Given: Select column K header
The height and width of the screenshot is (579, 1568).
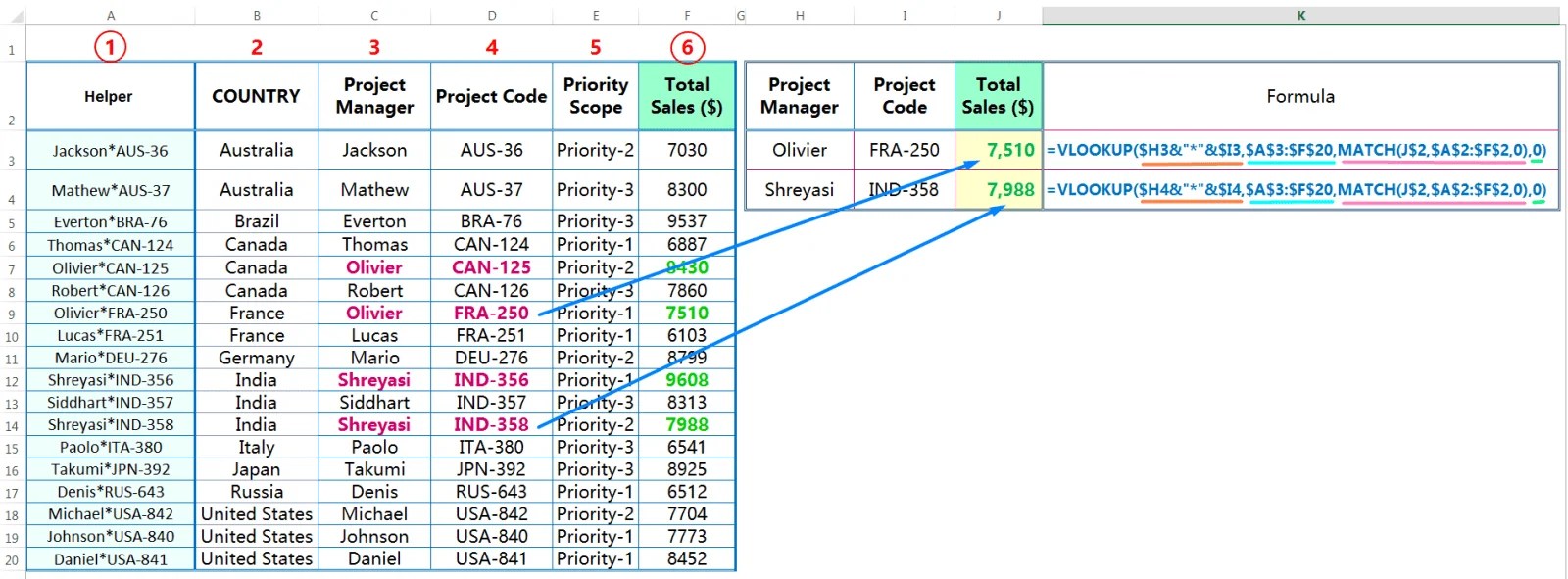Looking at the screenshot, I should 1300,16.
